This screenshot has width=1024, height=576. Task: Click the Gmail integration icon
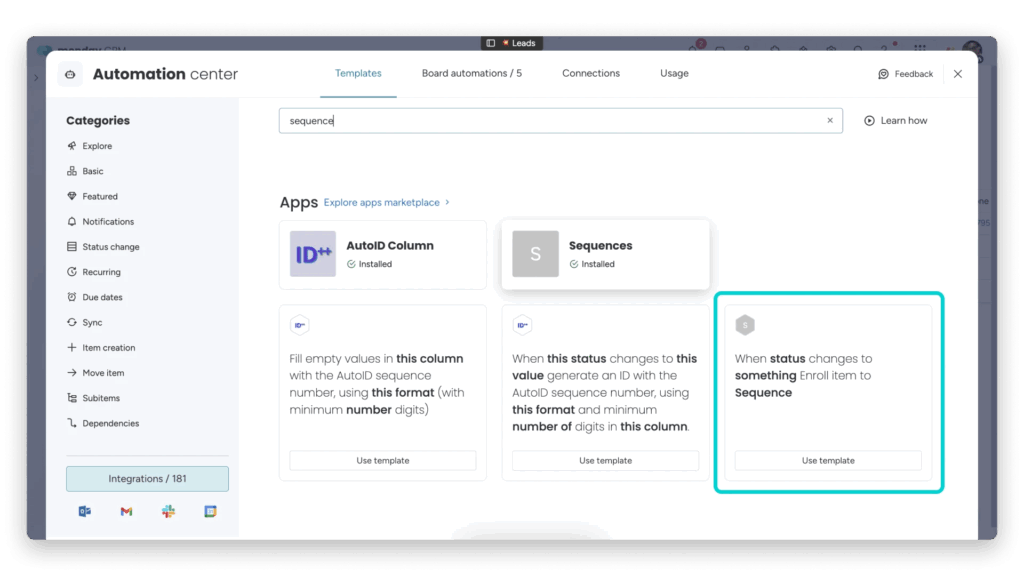click(126, 511)
